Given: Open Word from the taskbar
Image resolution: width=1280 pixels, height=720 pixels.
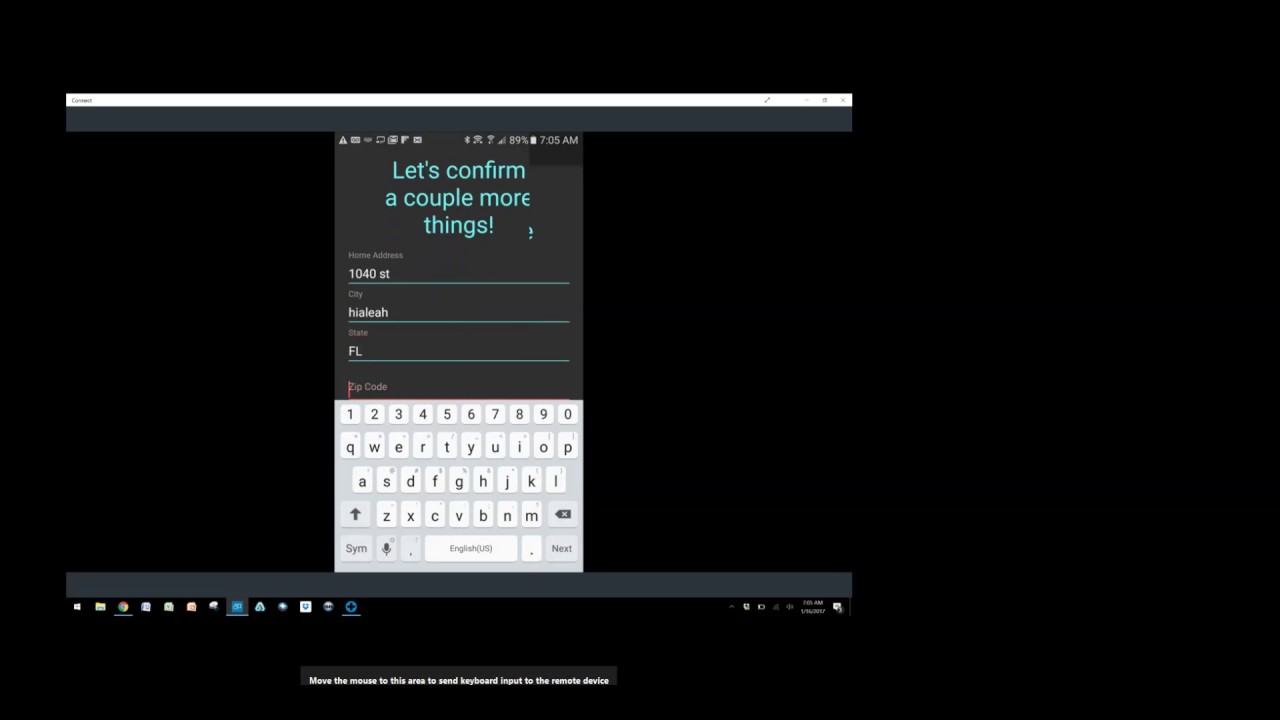Looking at the screenshot, I should pyautogui.click(x=146, y=607).
